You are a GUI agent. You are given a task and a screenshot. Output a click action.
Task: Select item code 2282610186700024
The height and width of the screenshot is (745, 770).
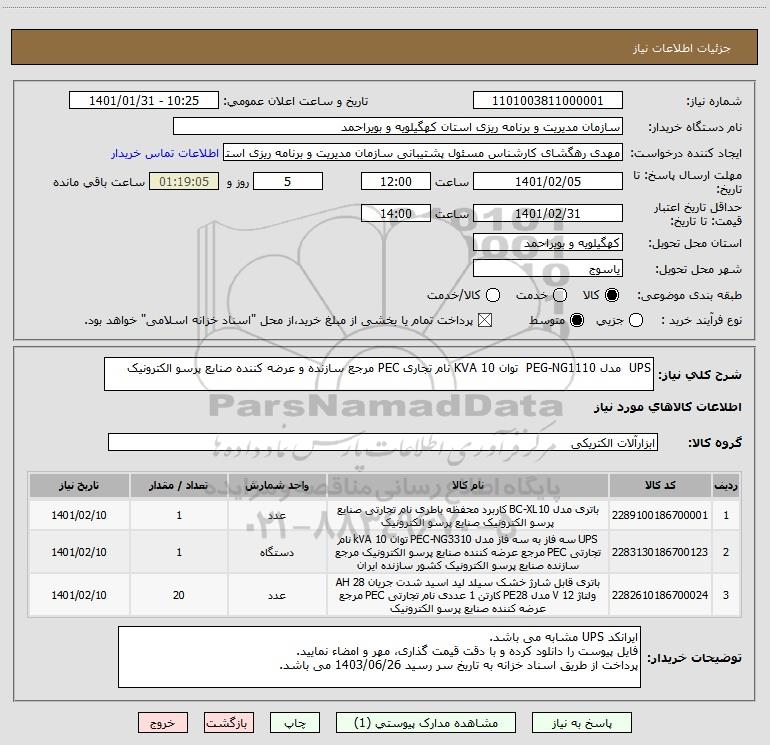pyautogui.click(x=660, y=595)
